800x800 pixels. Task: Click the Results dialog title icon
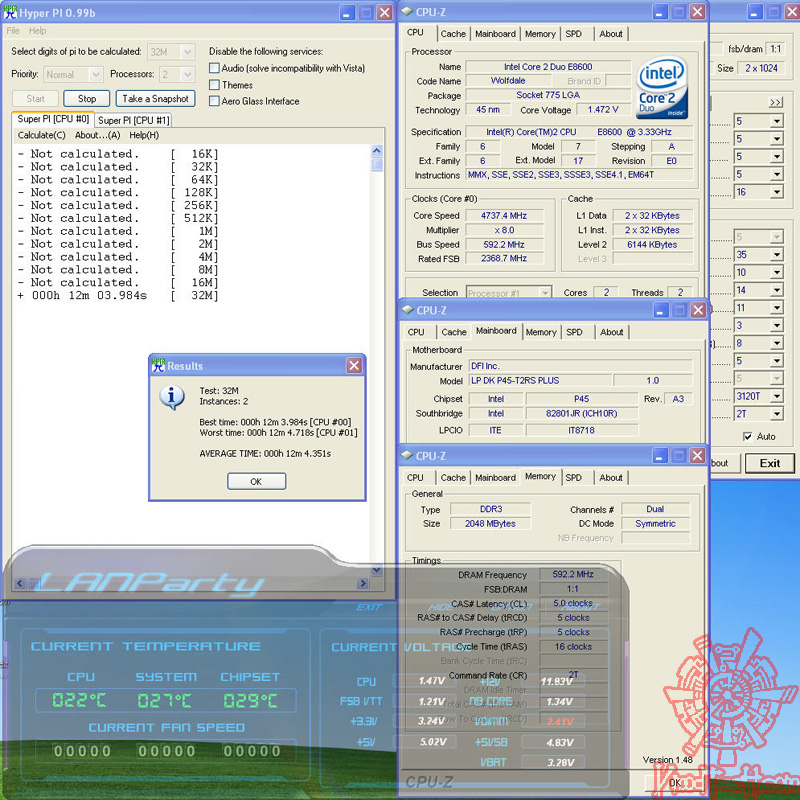point(158,365)
